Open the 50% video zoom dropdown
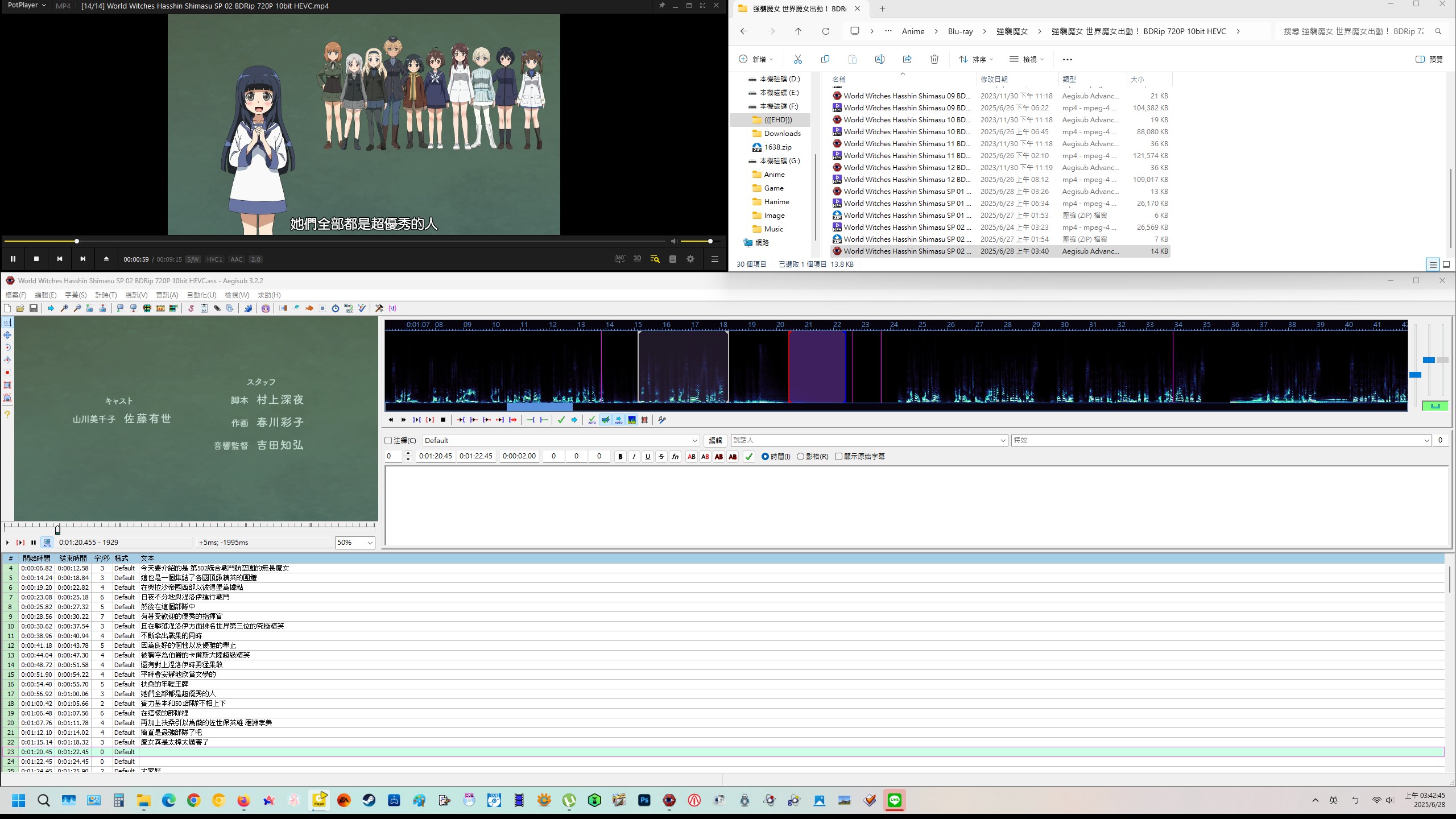1456x819 pixels. (355, 543)
